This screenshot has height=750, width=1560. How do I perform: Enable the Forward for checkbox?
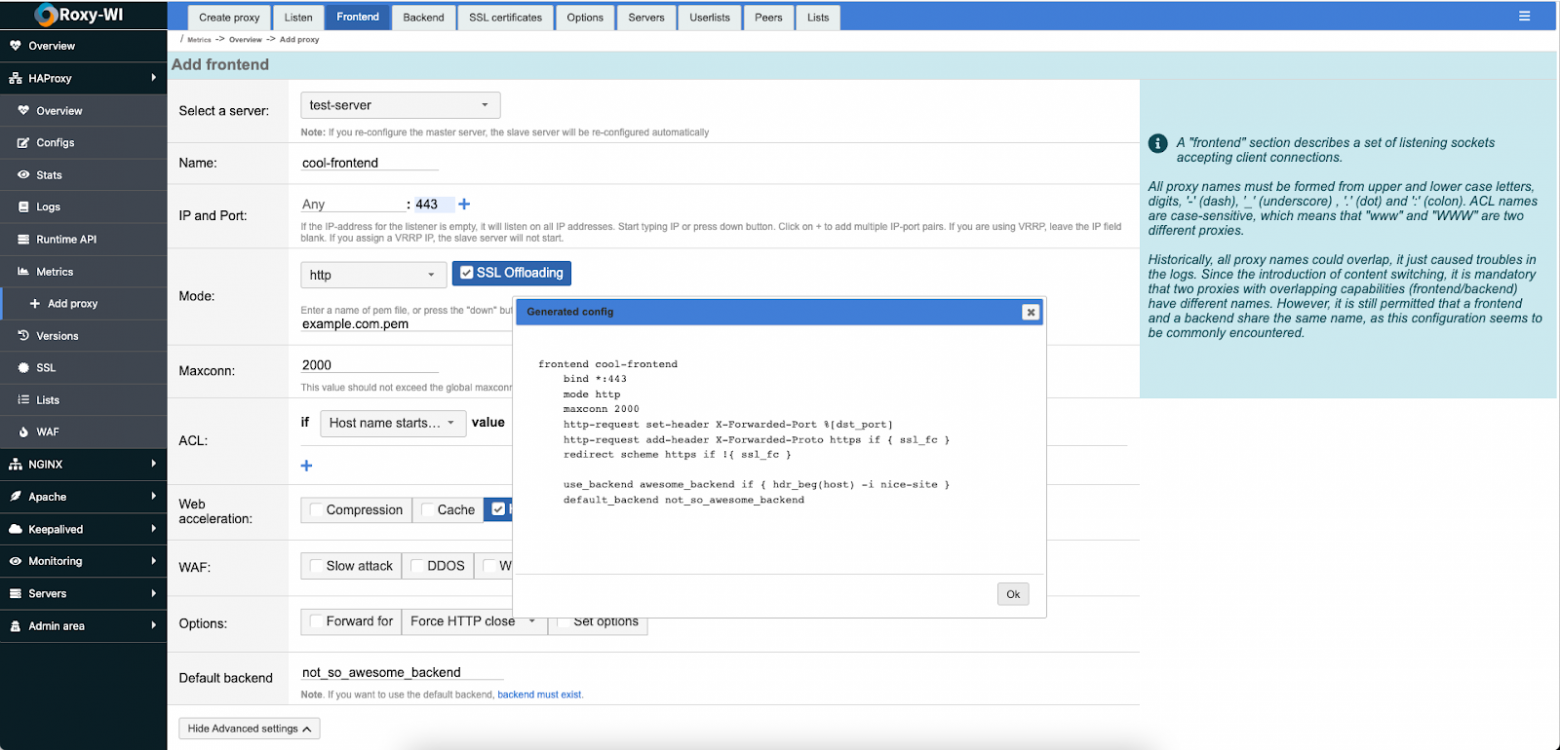316,622
